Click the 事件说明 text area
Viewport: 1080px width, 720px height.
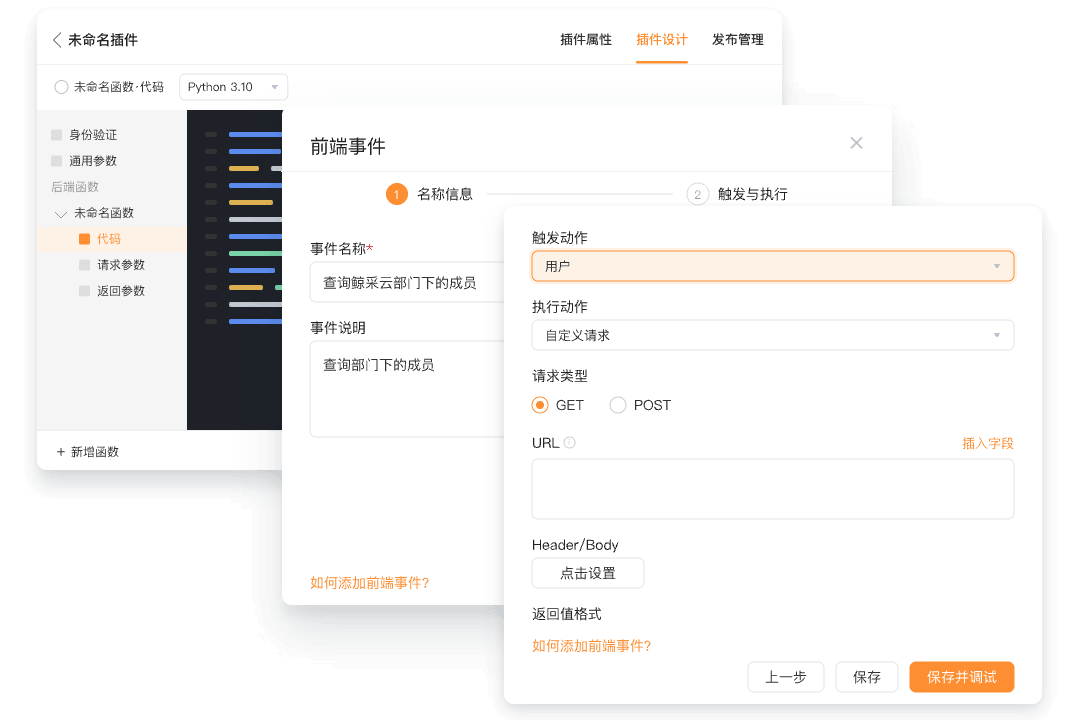pyautogui.click(x=407, y=389)
